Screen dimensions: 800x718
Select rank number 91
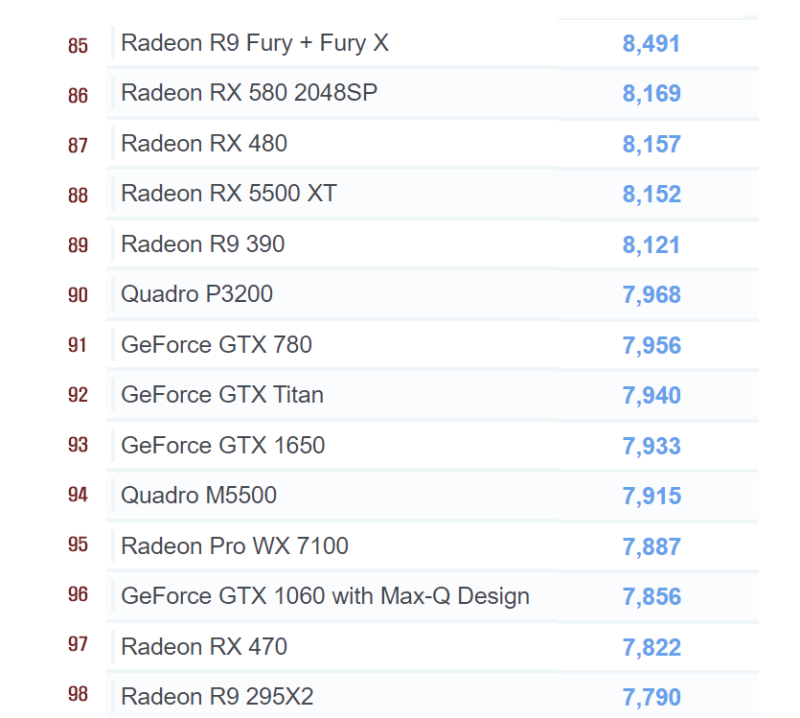click(x=78, y=345)
